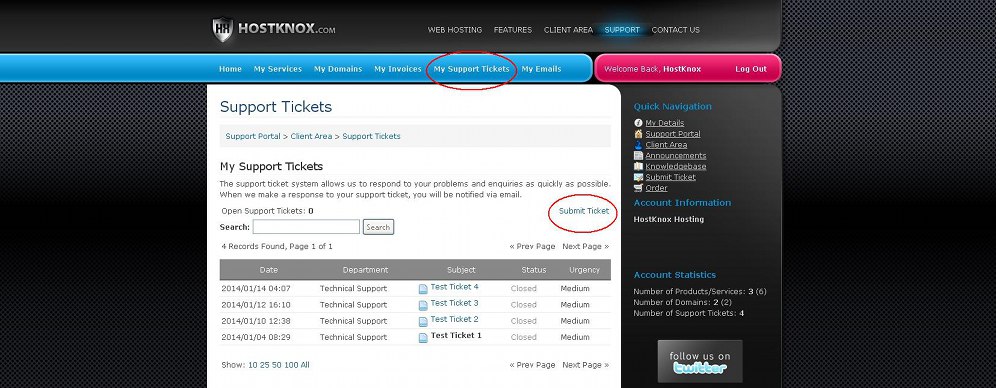Select SUPPORT in the top menu
The width and height of the screenshot is (996, 388).
(x=622, y=30)
